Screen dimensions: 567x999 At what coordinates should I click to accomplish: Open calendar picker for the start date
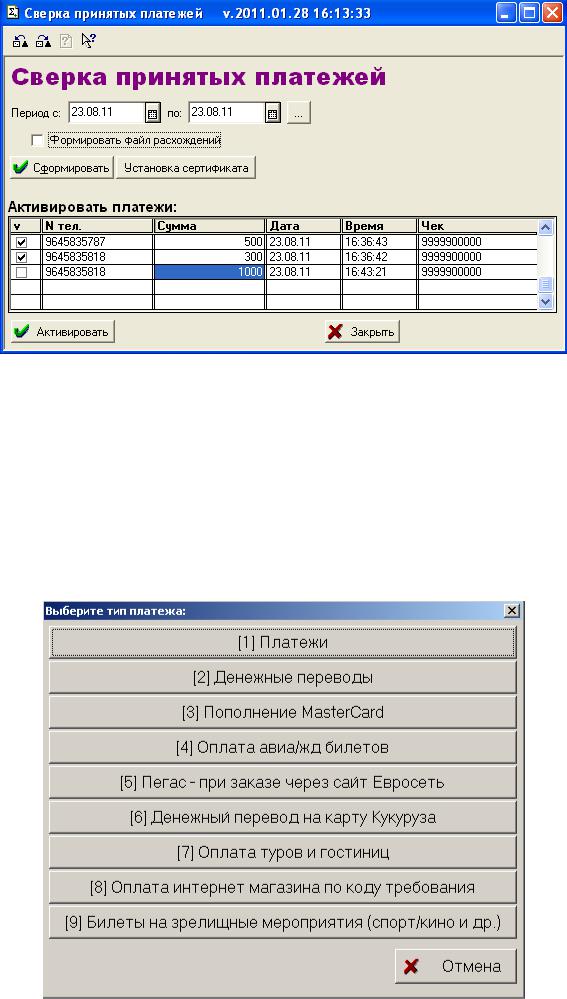(x=152, y=113)
